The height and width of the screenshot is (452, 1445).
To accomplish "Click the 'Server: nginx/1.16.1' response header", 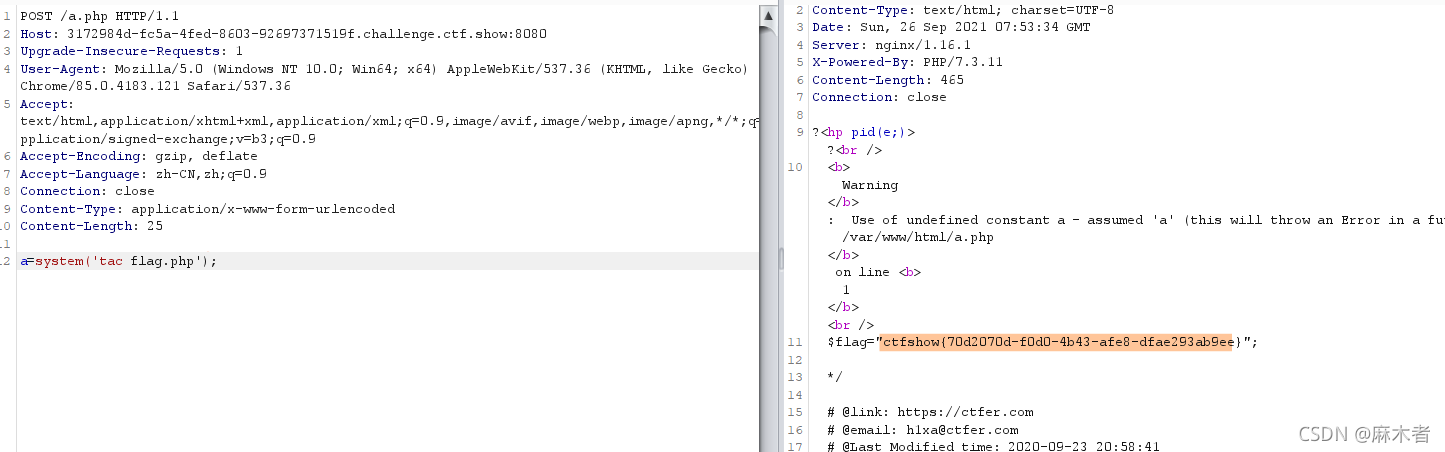I will [891, 45].
